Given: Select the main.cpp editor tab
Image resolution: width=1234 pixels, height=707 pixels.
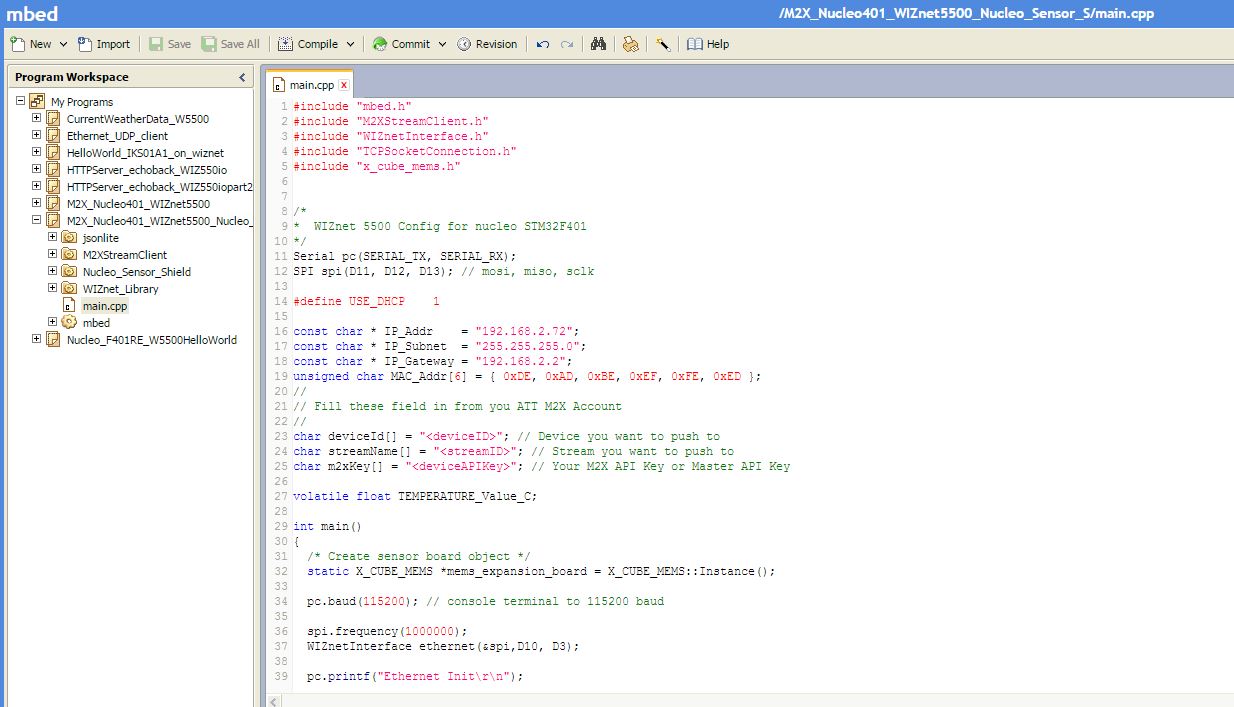Looking at the screenshot, I should coord(310,85).
